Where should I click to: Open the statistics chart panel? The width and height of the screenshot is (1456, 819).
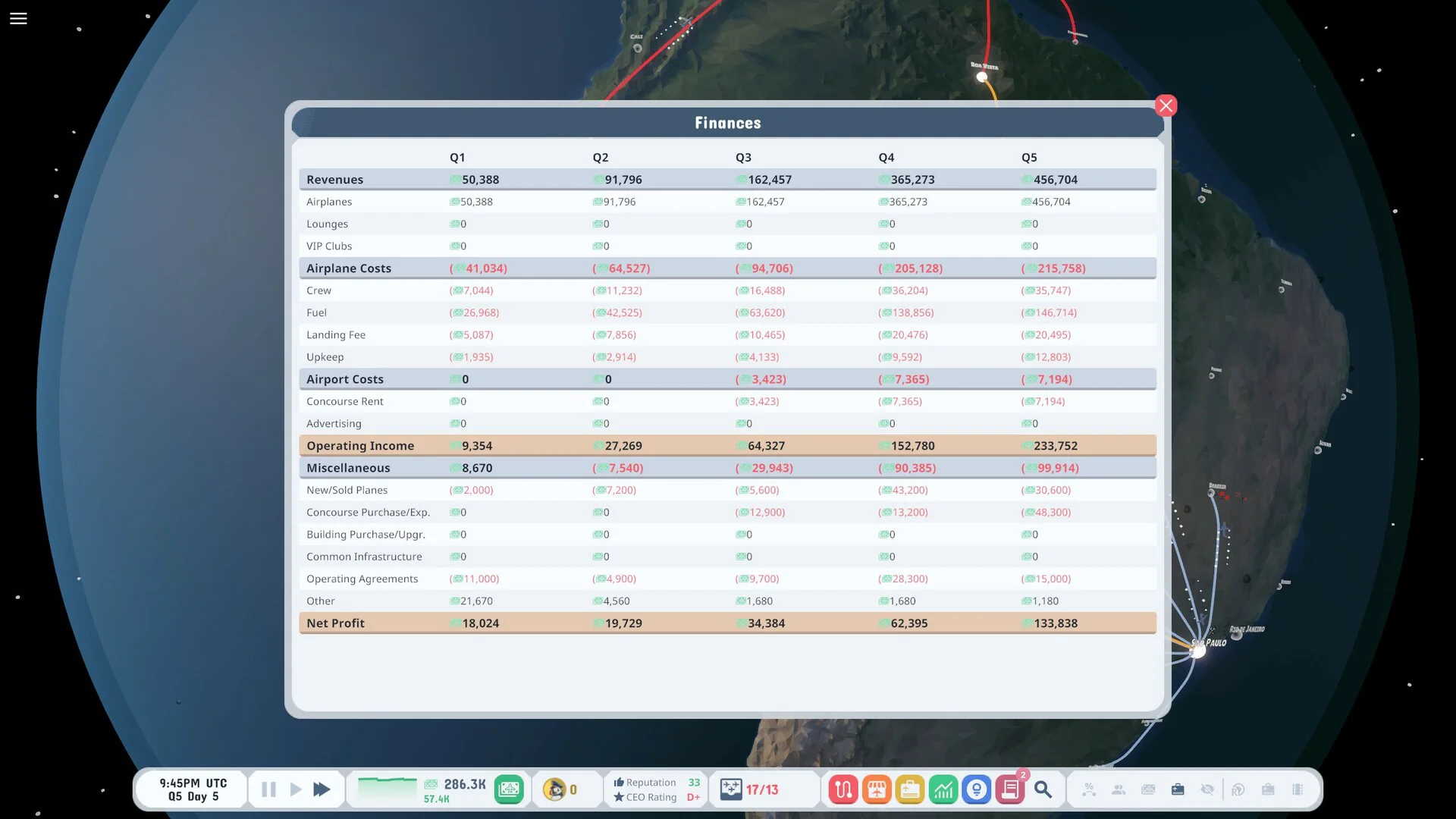[x=943, y=789]
